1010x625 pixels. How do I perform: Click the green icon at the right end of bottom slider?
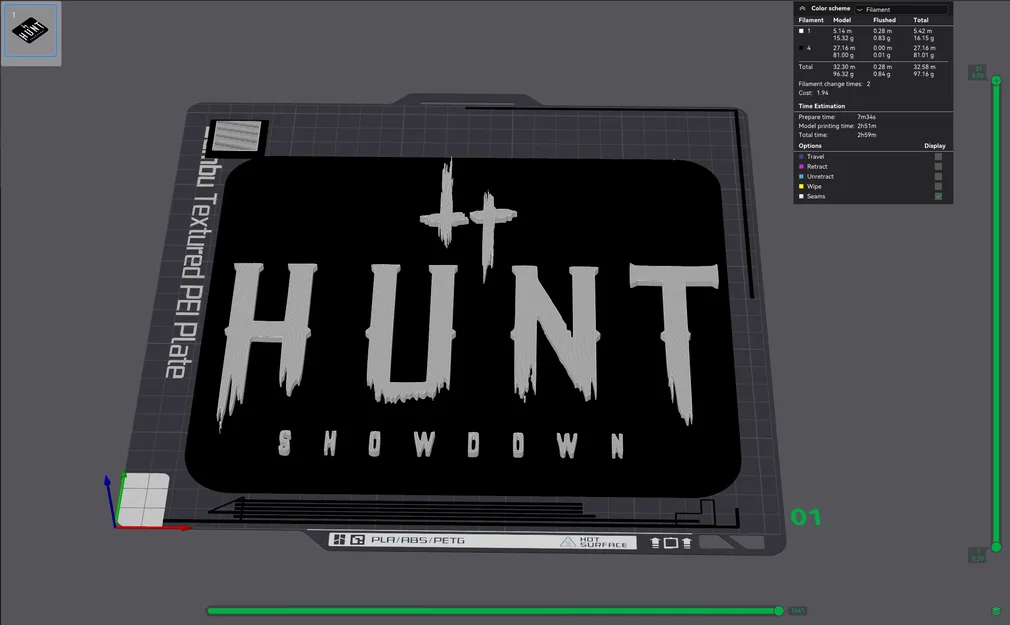(x=996, y=611)
